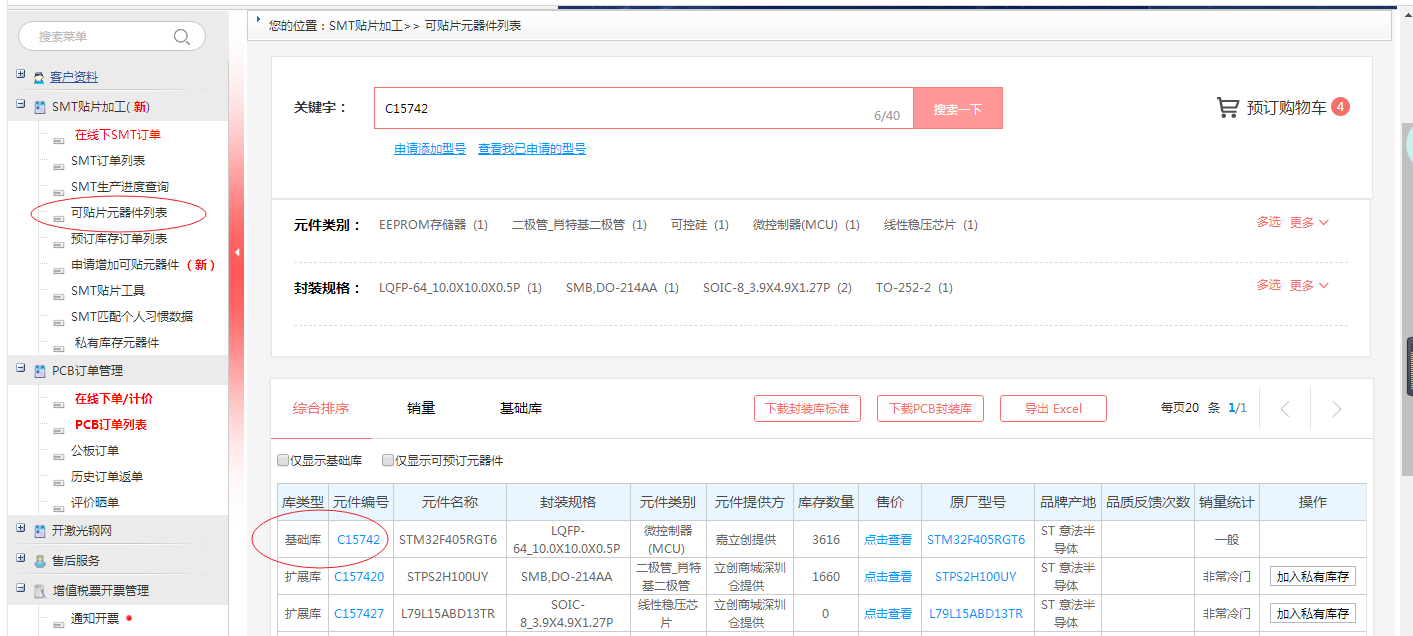Click the search magnifier icon in menu search

[x=182, y=37]
